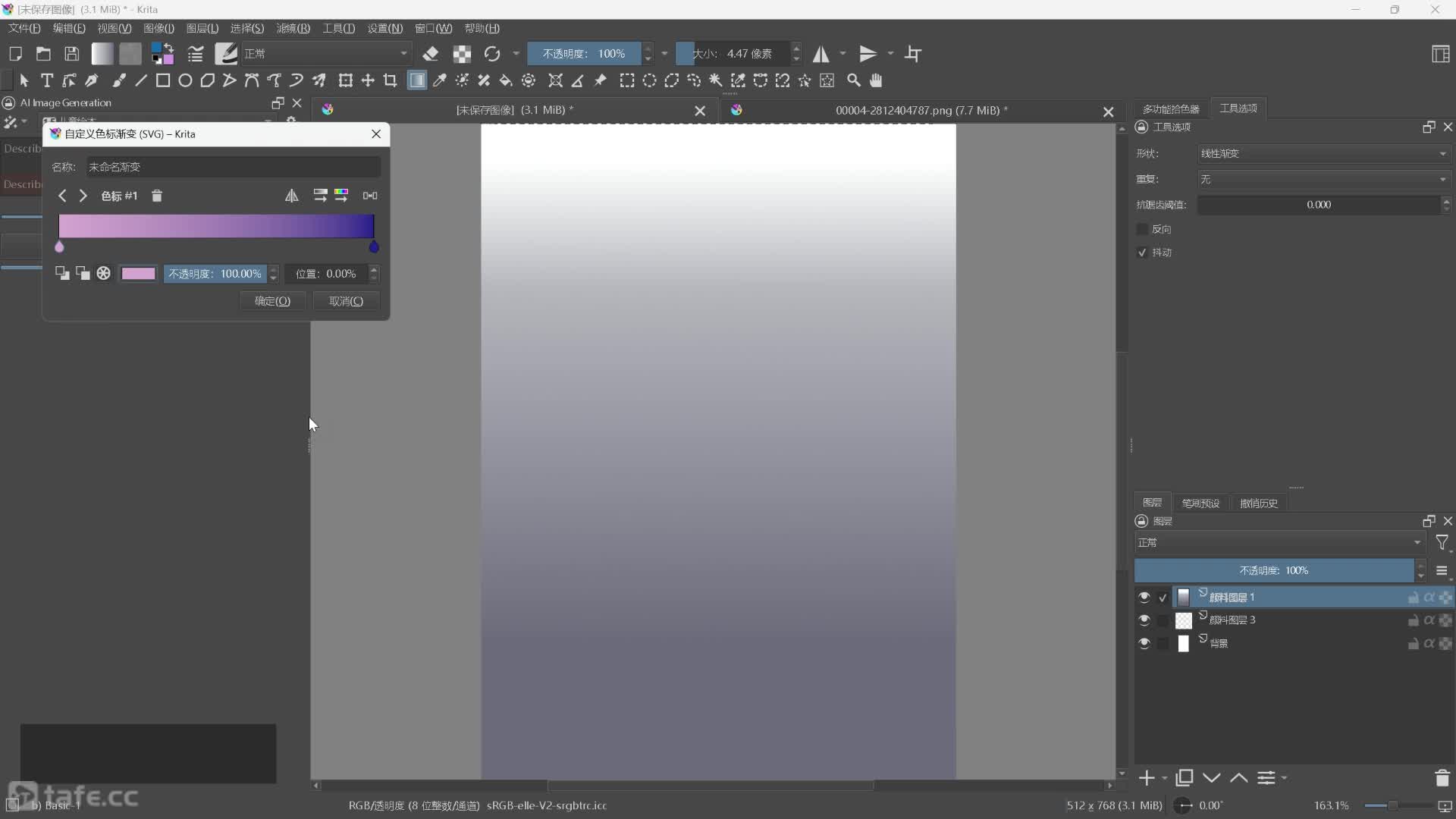Image resolution: width=1456 pixels, height=819 pixels.
Task: Cancel gradient dialog with 取消 button
Action: coord(346,301)
